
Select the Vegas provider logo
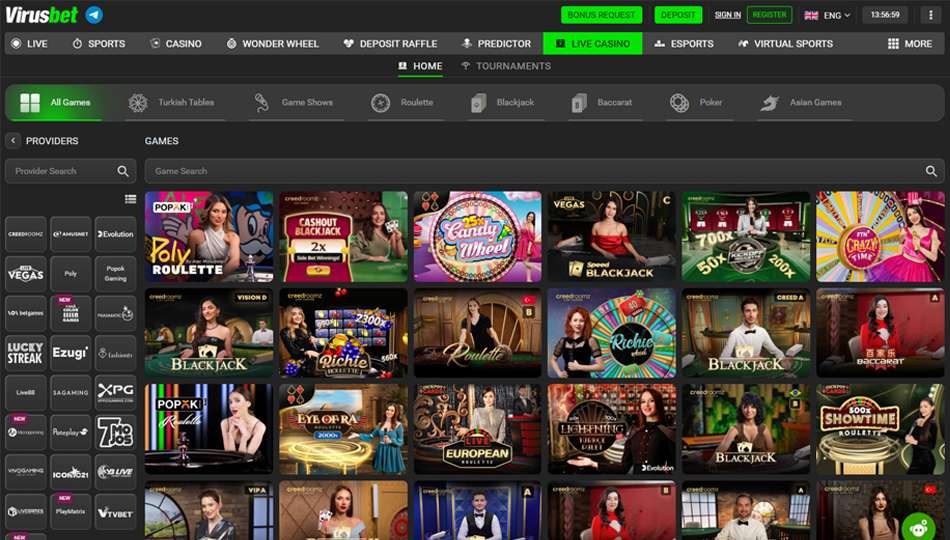point(25,273)
